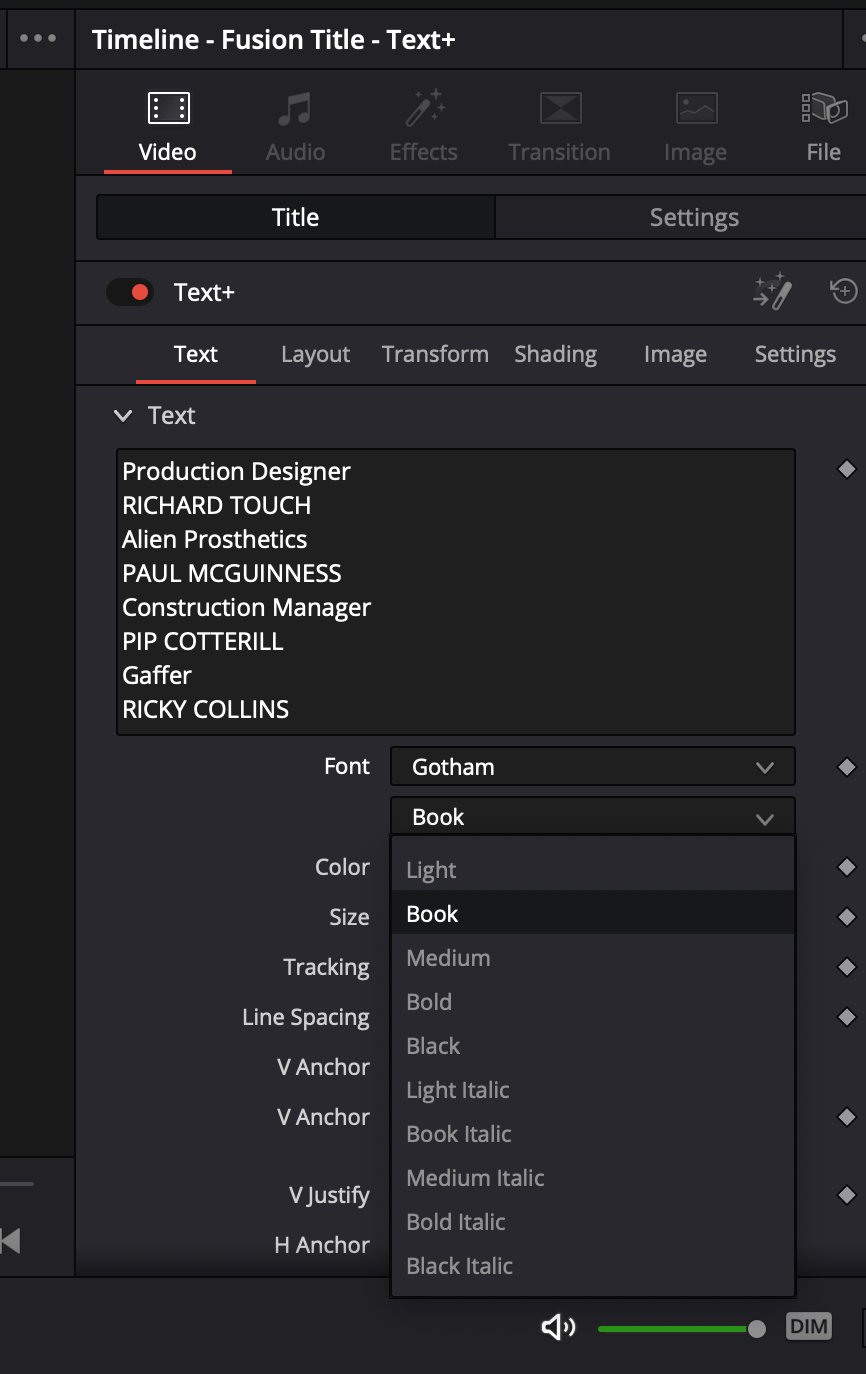Choose Book Italic font style
Screen dimensions: 866x1374
pos(593,1134)
